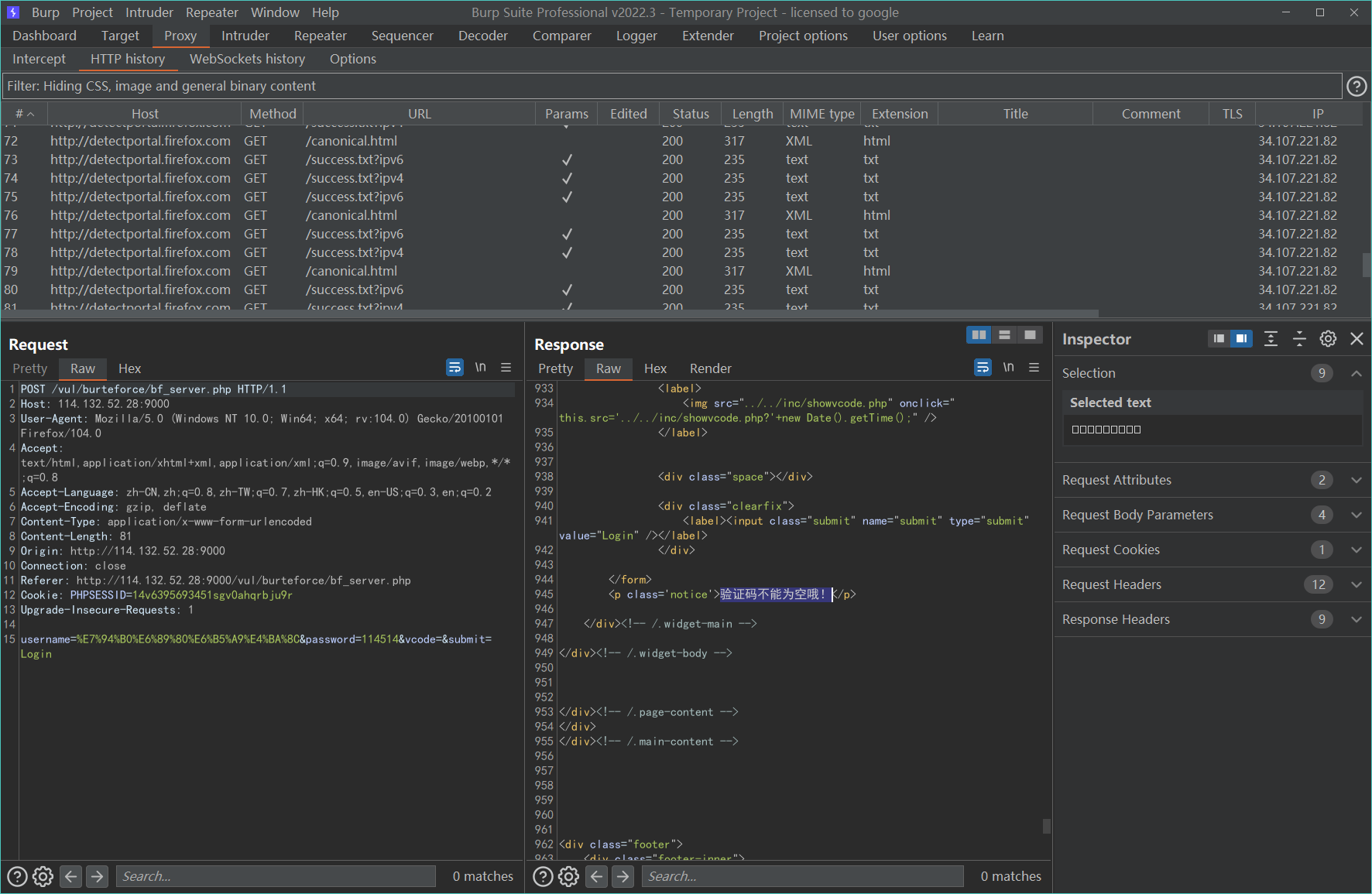The width and height of the screenshot is (1372, 894).
Task: Open Request panel hamburger menu
Action: click(506, 368)
